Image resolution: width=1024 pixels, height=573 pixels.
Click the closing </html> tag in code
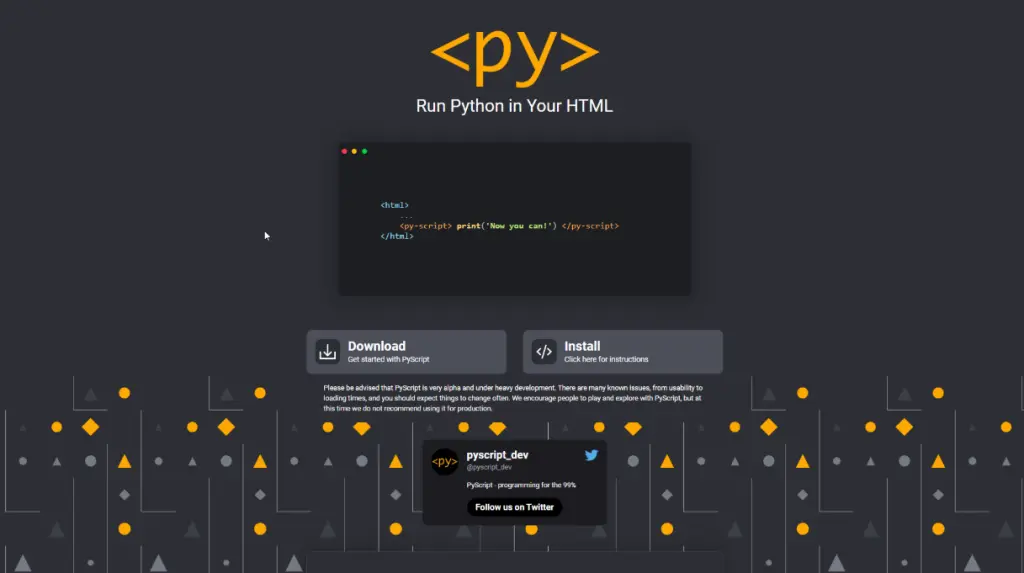pos(396,237)
